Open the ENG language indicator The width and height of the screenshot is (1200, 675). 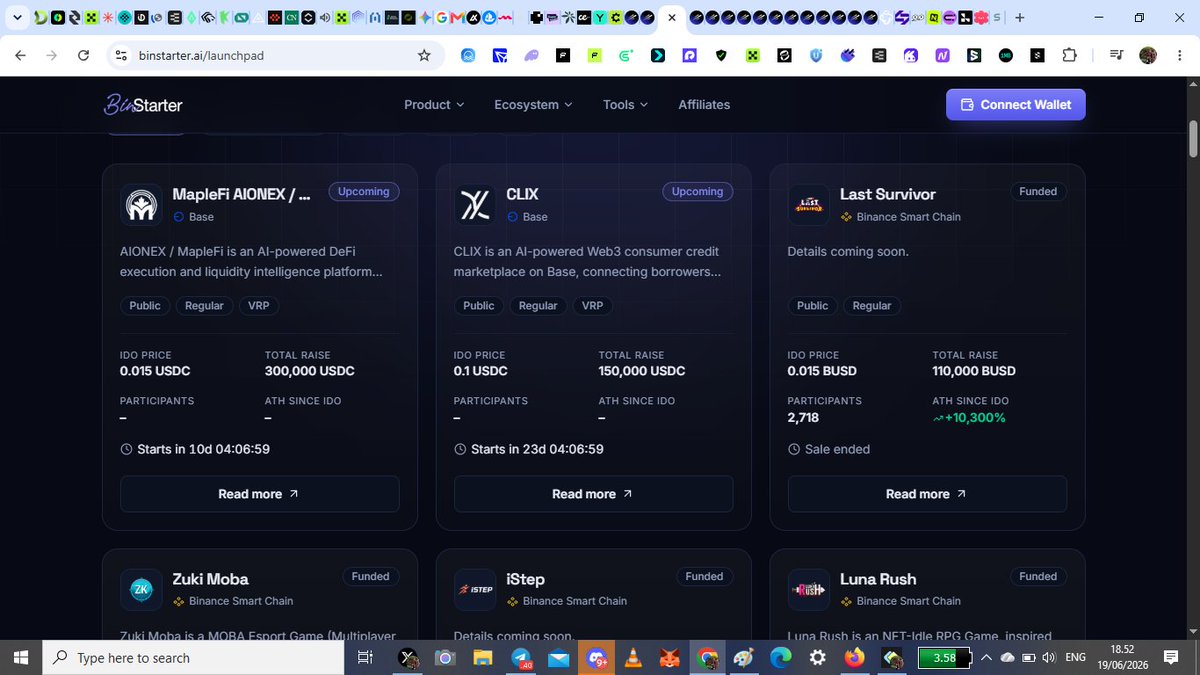[x=1076, y=658]
